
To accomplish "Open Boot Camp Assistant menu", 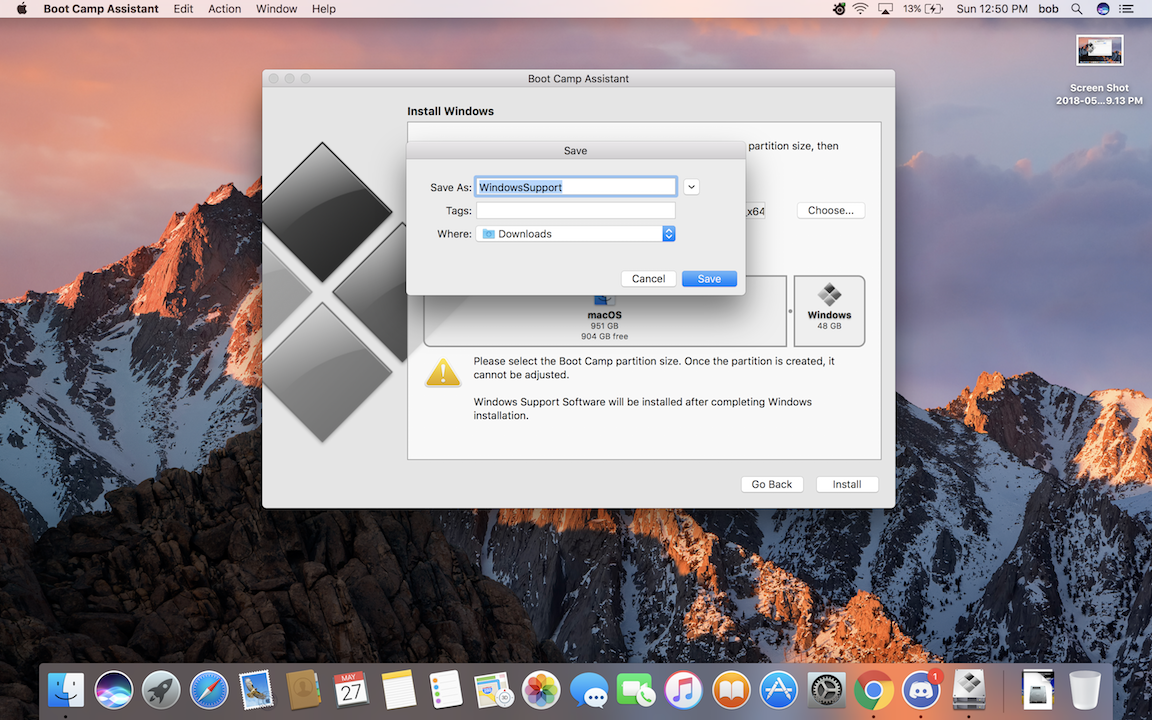I will (101, 9).
